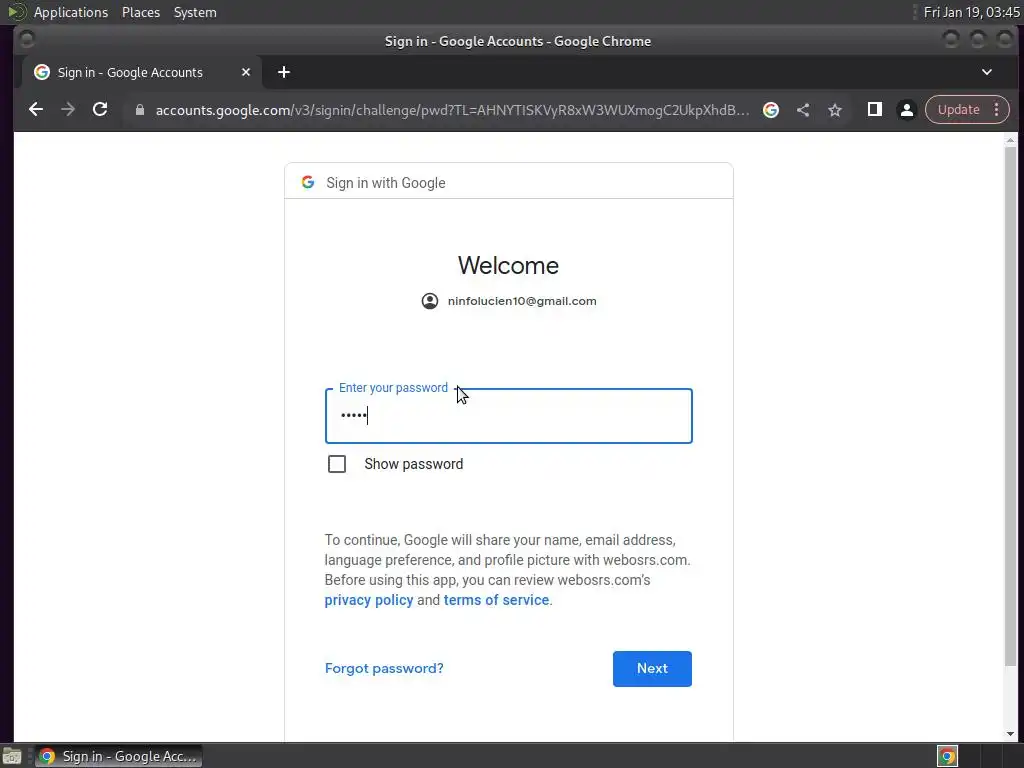Image resolution: width=1024 pixels, height=768 pixels.
Task: Click the Sign in with Google header text
Action: click(386, 183)
